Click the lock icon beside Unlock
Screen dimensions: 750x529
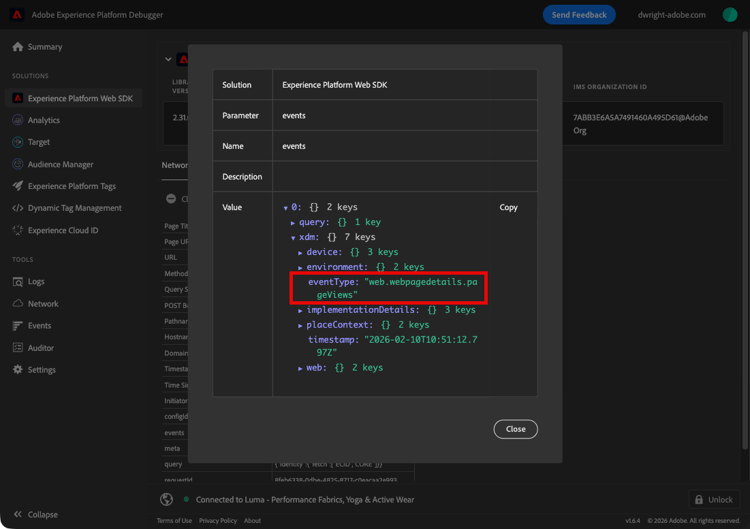[x=699, y=499]
